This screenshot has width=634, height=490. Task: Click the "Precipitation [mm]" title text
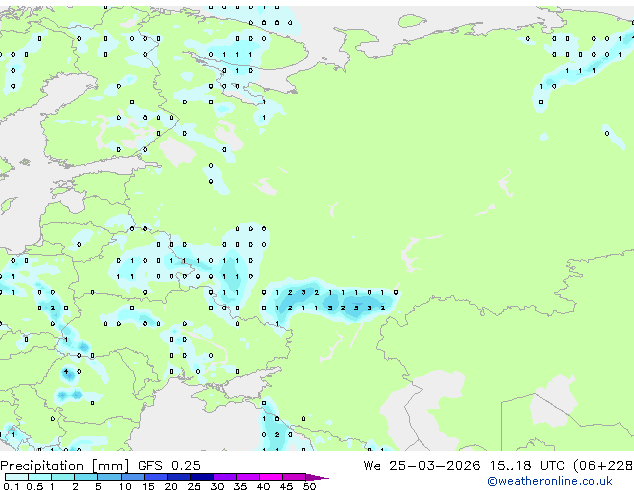coord(65,466)
